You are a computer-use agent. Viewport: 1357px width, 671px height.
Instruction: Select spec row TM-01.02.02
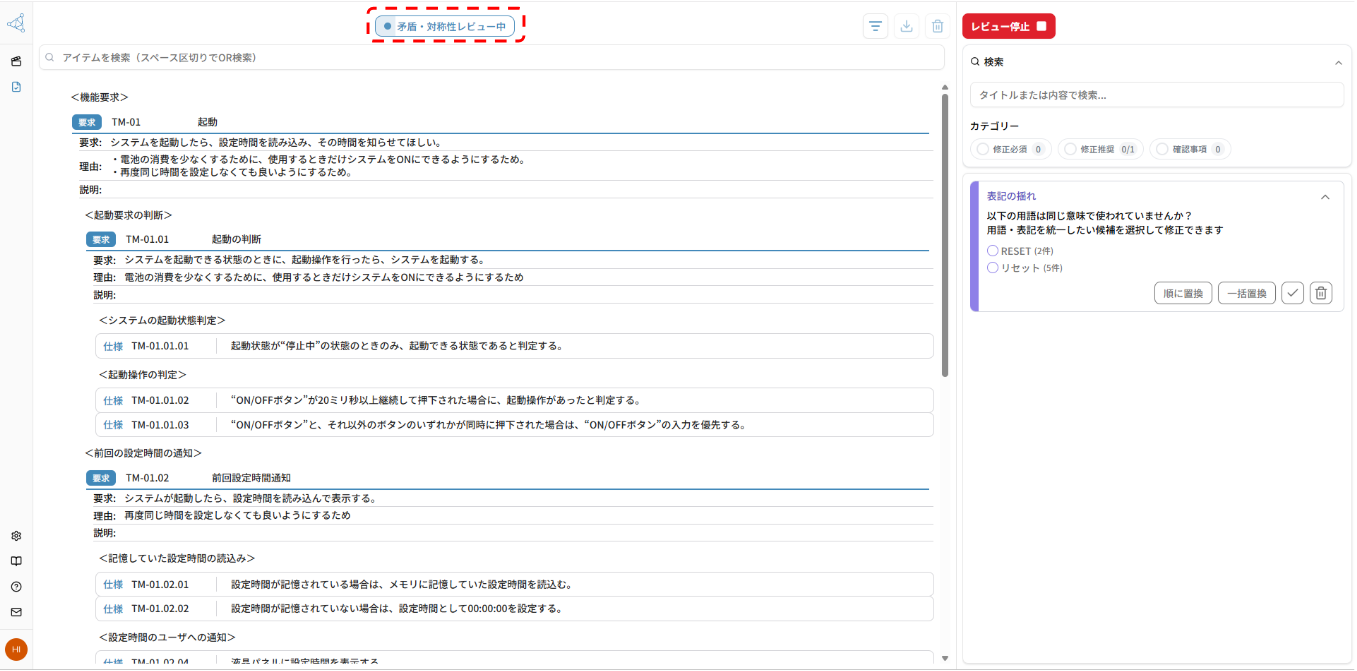514,608
